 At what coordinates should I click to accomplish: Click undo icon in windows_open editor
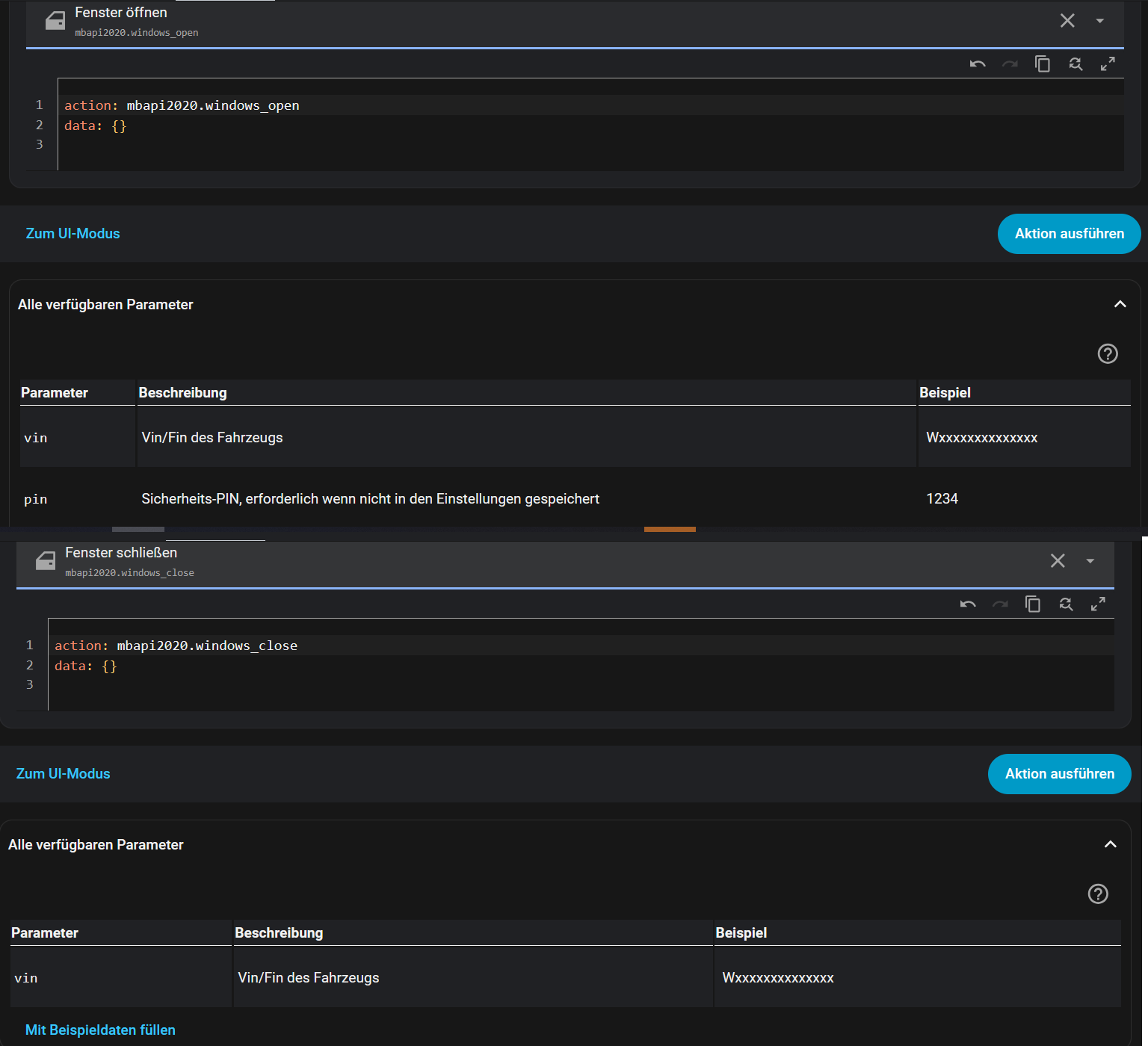[978, 64]
